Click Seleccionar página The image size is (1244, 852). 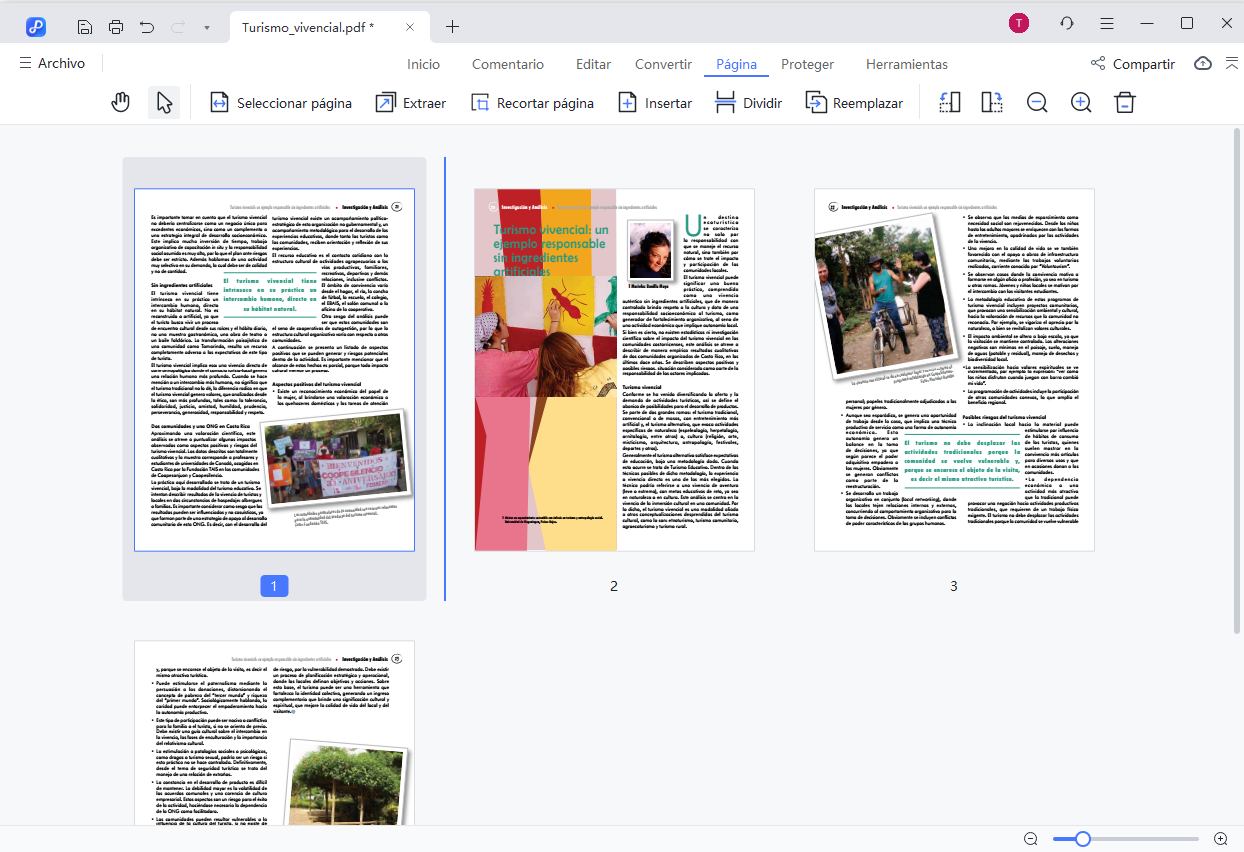[280, 103]
